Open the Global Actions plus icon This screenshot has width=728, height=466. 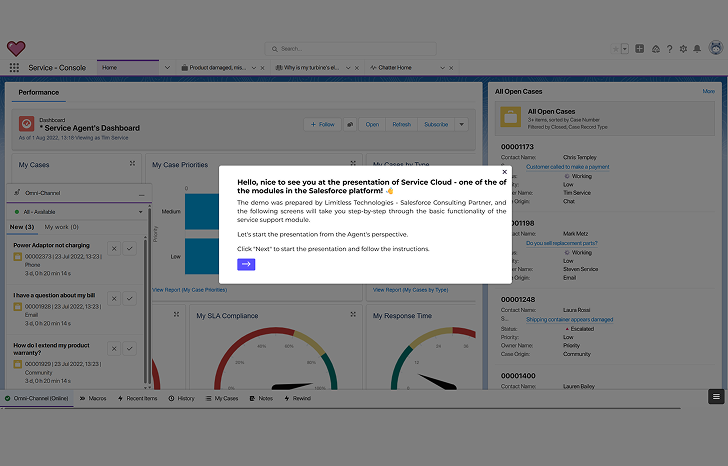pos(639,49)
